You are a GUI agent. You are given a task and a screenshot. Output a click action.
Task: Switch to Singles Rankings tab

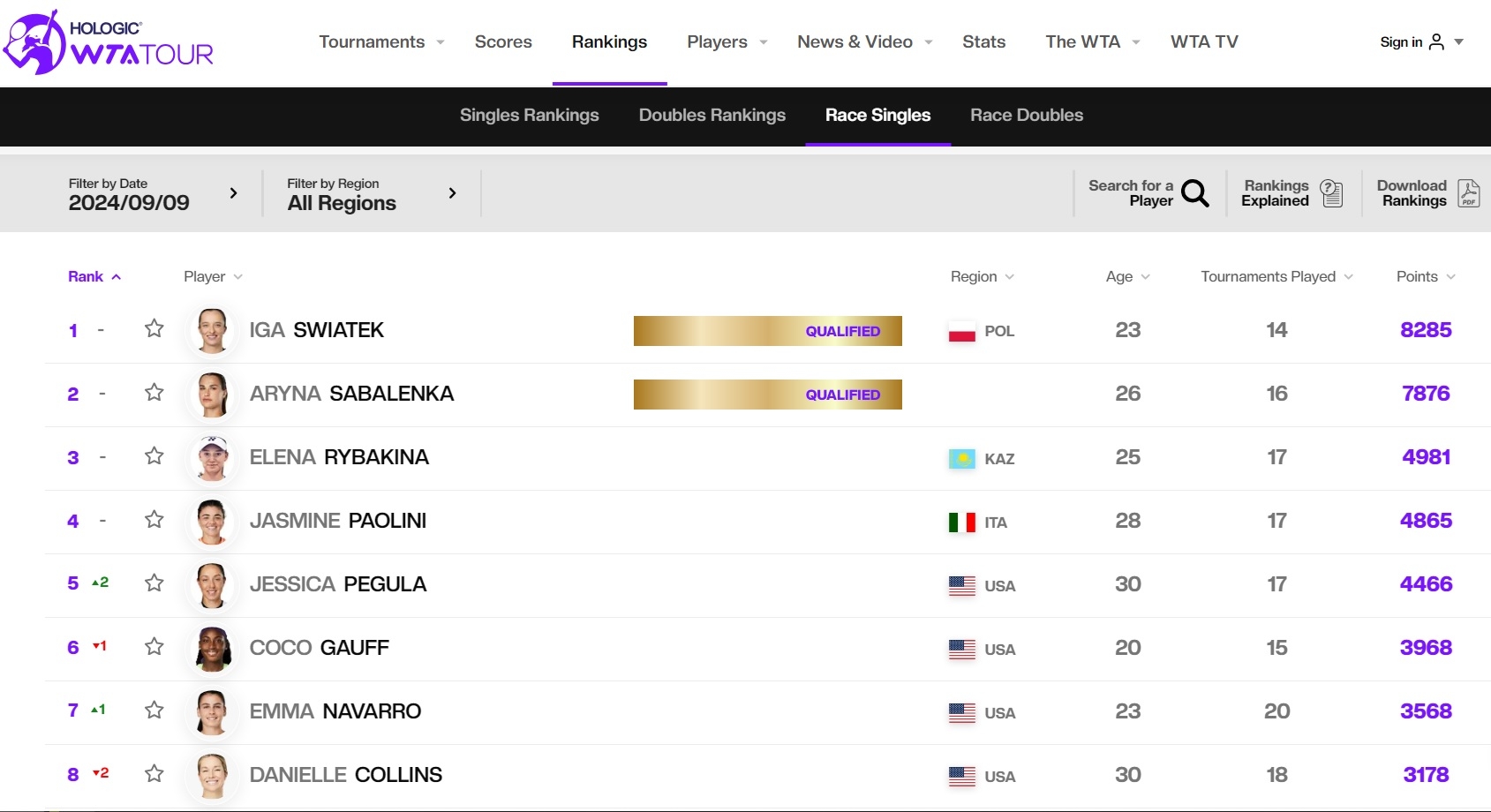coord(529,115)
